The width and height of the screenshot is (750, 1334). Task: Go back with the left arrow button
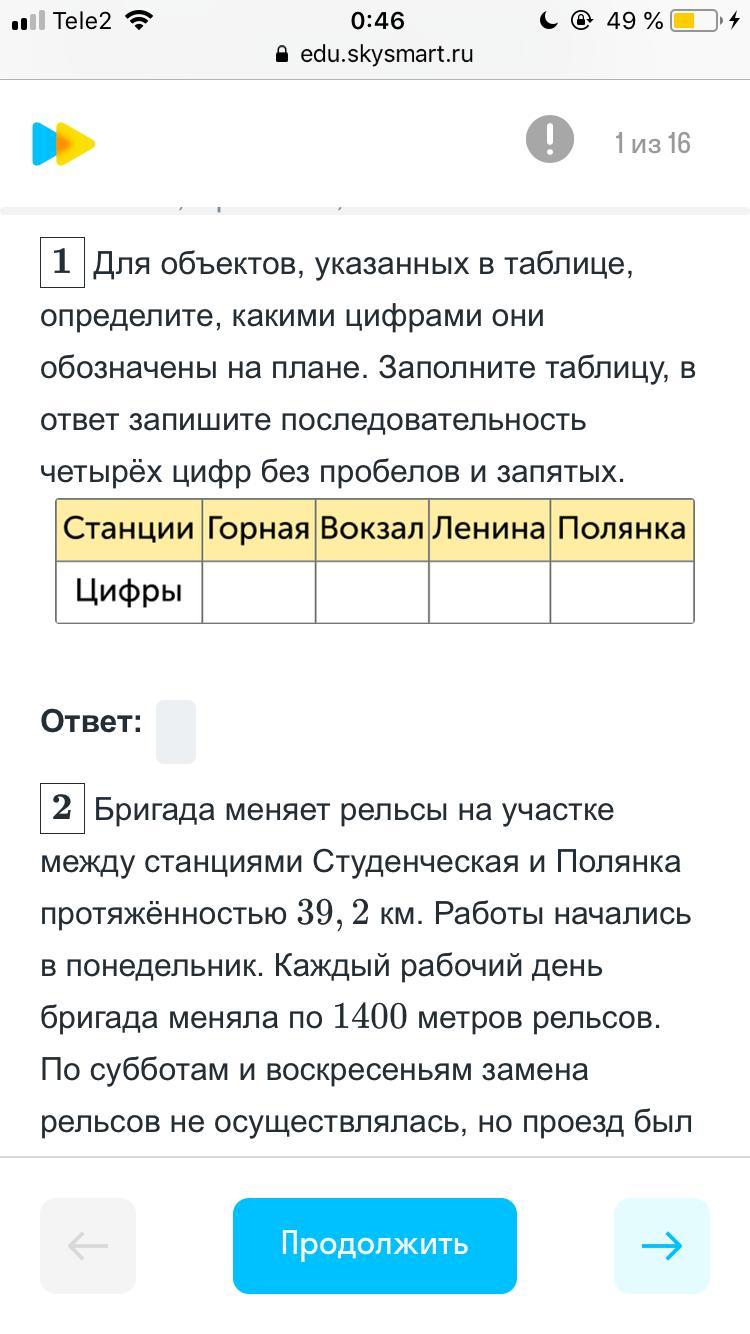pos(88,1245)
